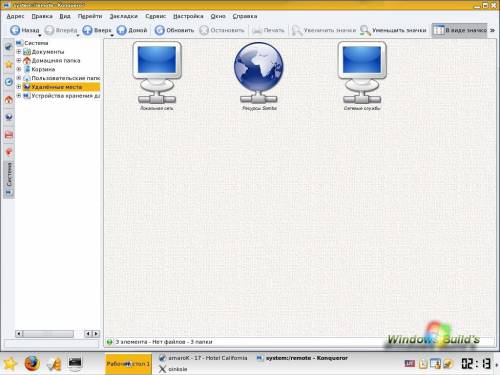Select Устройства хранения in the tree
The width and height of the screenshot is (500, 375).
62,96
